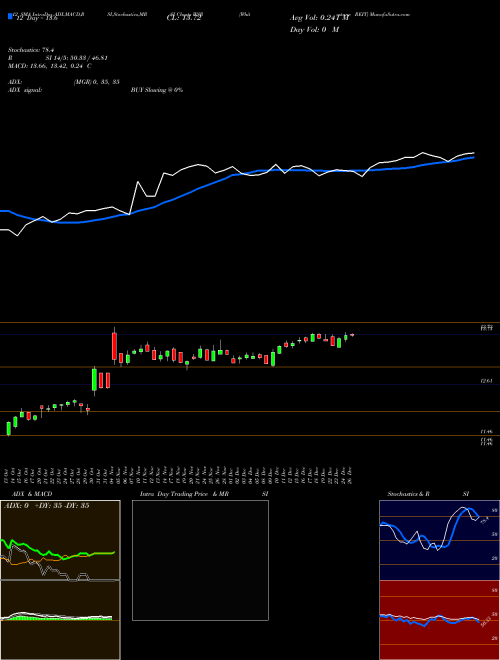Open the MunafaSutra.com watermark link
This screenshot has height=660, width=500.
click(x=390, y=14)
